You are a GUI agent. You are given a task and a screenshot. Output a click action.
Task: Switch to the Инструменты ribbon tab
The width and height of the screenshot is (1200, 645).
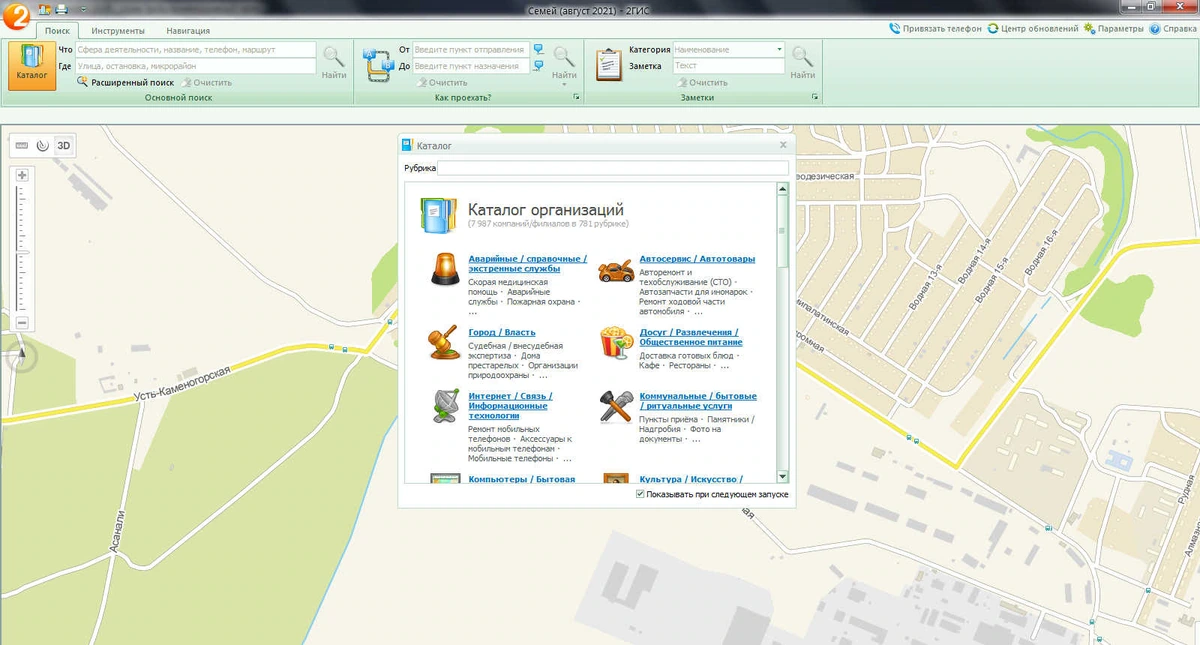click(117, 31)
